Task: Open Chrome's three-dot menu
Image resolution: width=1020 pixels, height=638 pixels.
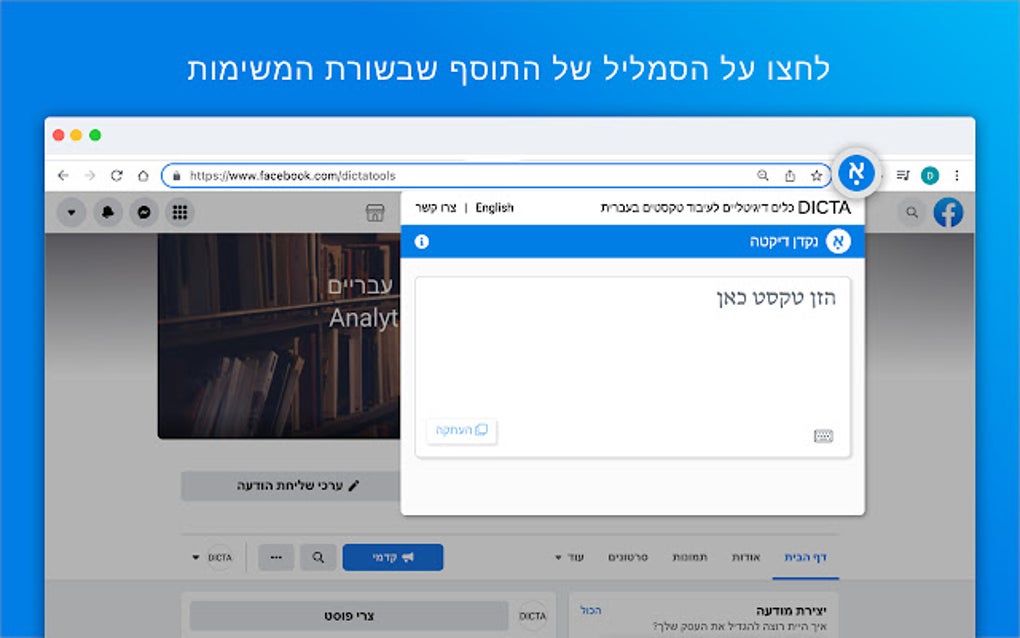Action: click(955, 173)
